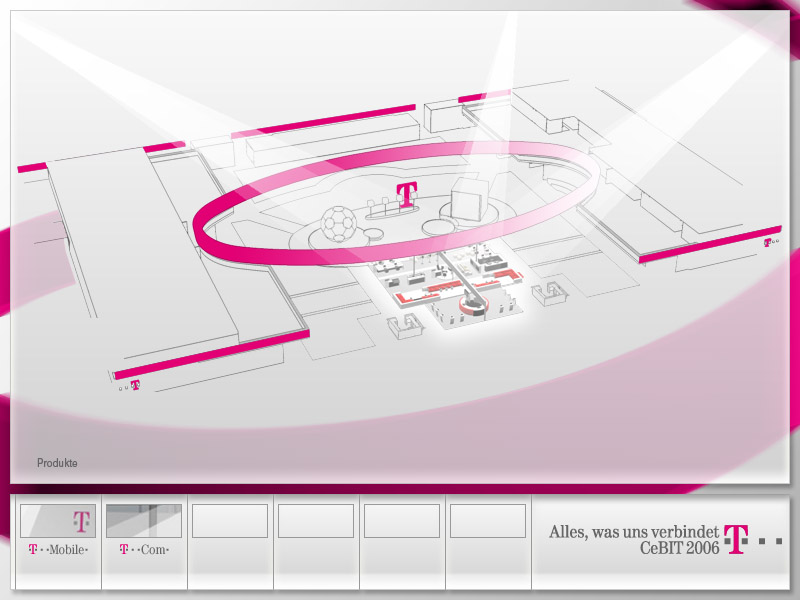Click the T-Mobile text label
800x600 pixels.
pos(58,550)
